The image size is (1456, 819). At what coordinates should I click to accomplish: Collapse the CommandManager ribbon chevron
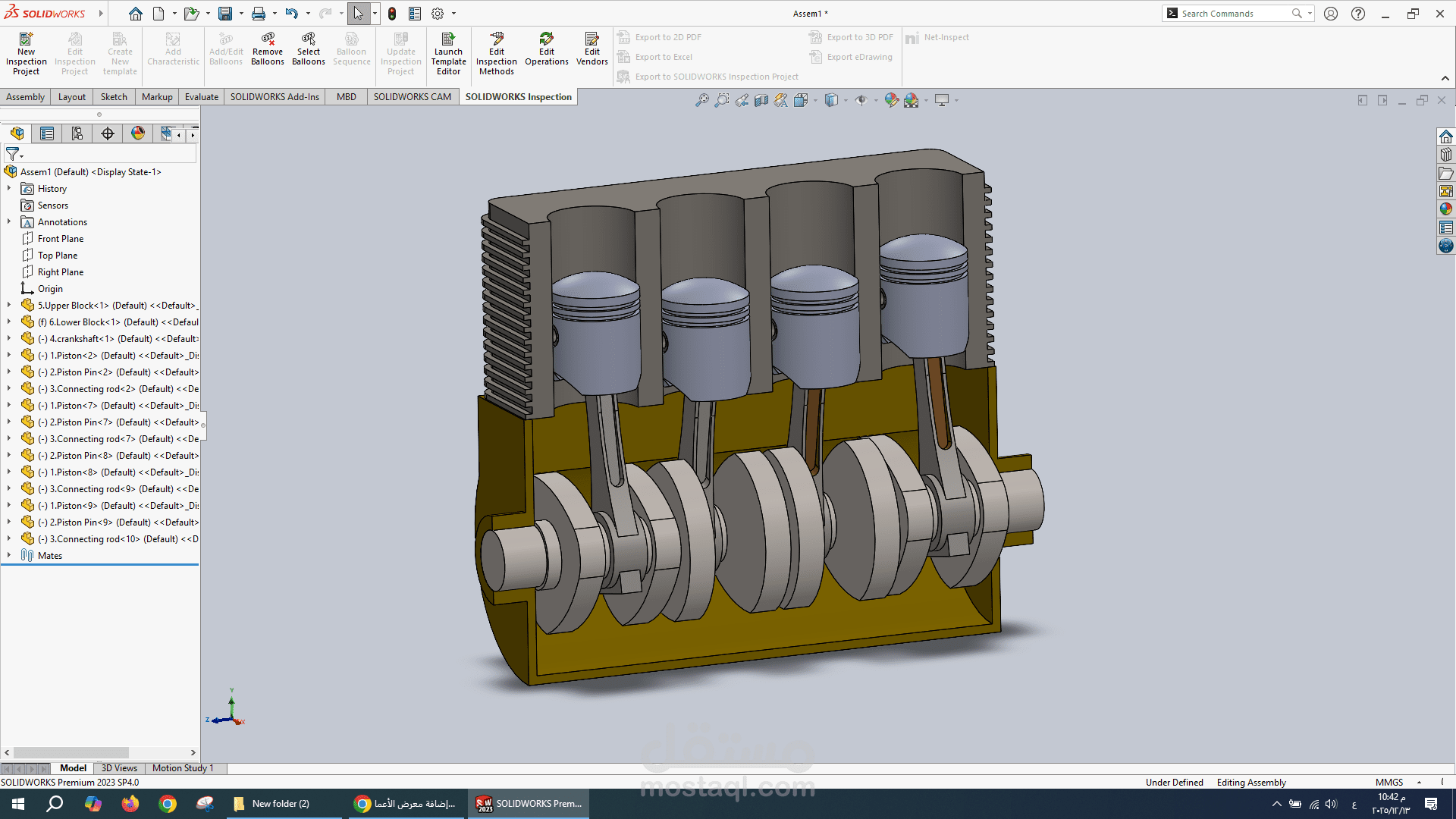coord(1445,78)
